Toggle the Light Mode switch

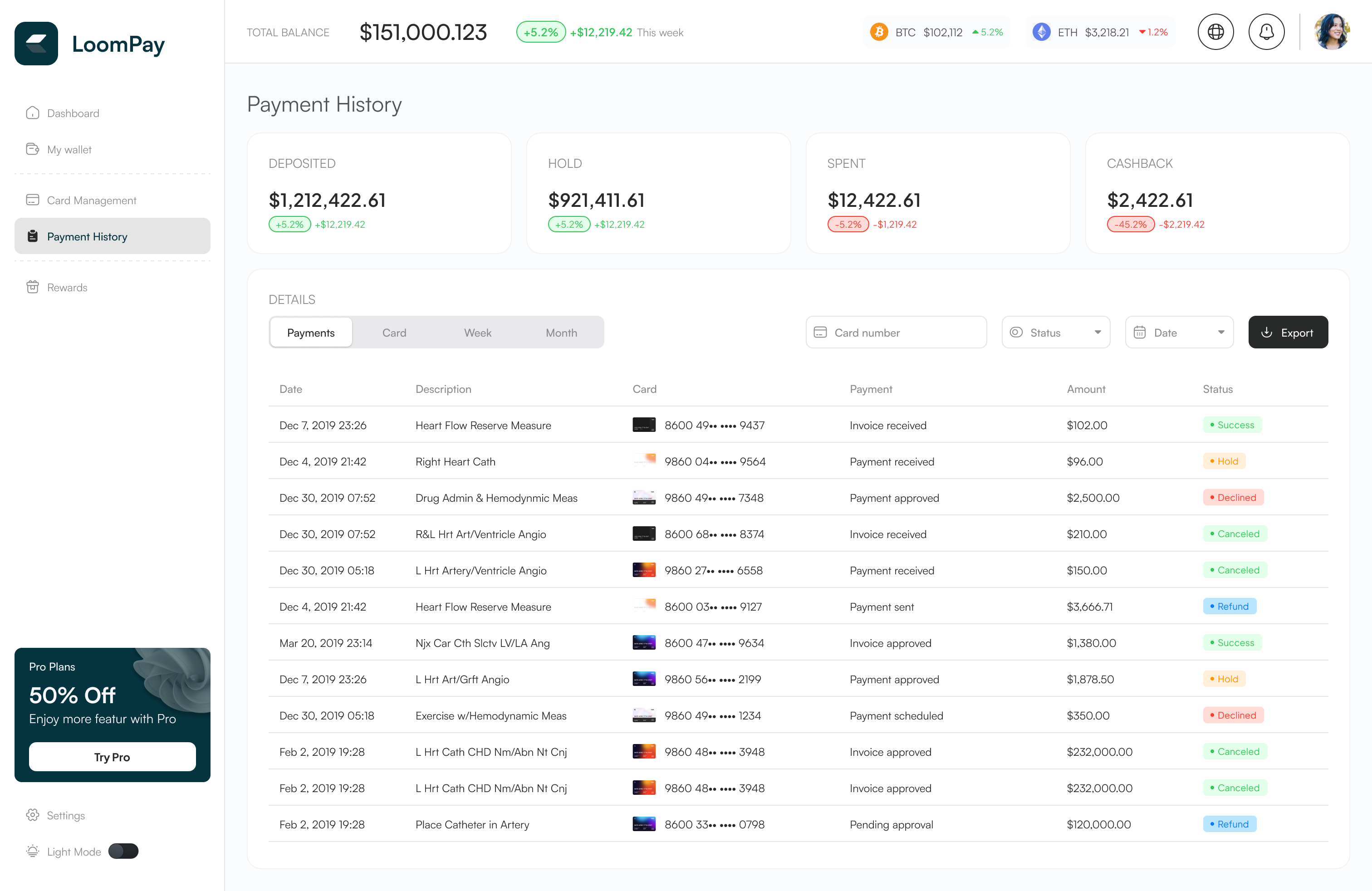click(123, 851)
